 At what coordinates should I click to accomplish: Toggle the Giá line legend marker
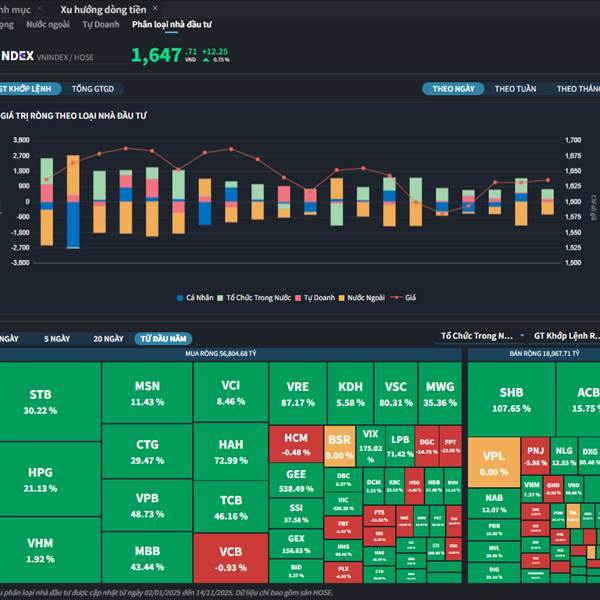pos(397,297)
